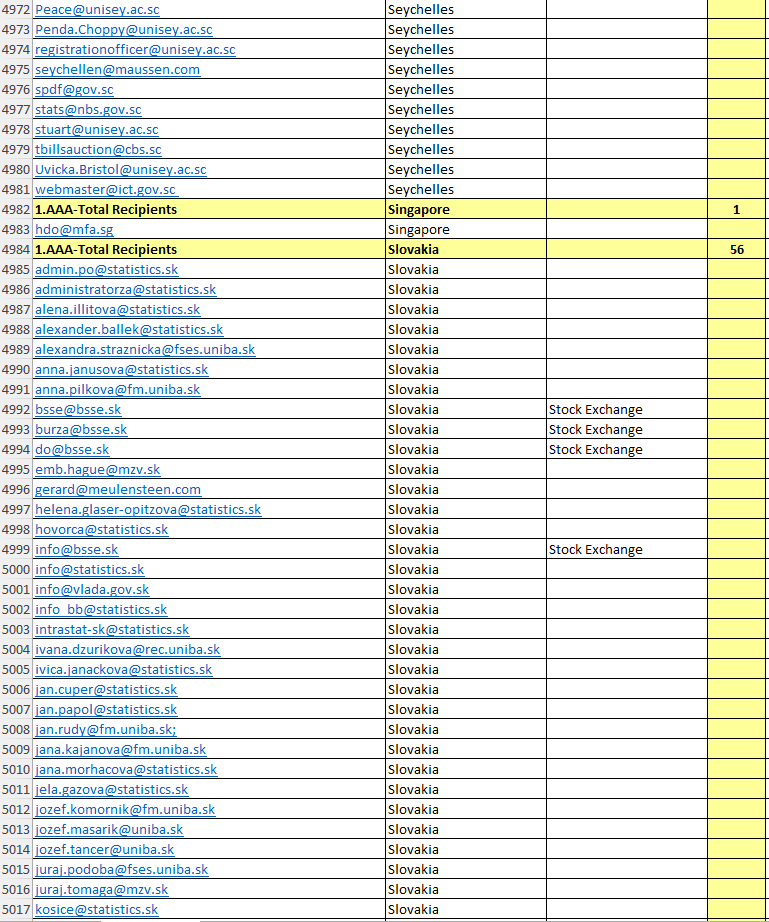Select row header 4984
Image resolution: width=769 pixels, height=922 pixels.
[16, 249]
